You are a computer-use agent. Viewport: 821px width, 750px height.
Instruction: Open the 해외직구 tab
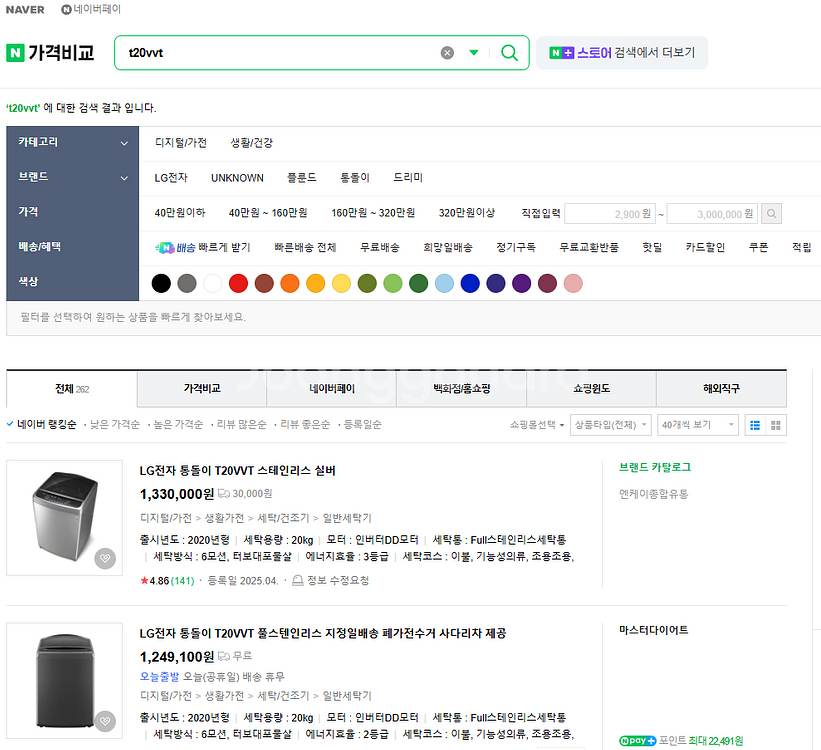click(721, 388)
